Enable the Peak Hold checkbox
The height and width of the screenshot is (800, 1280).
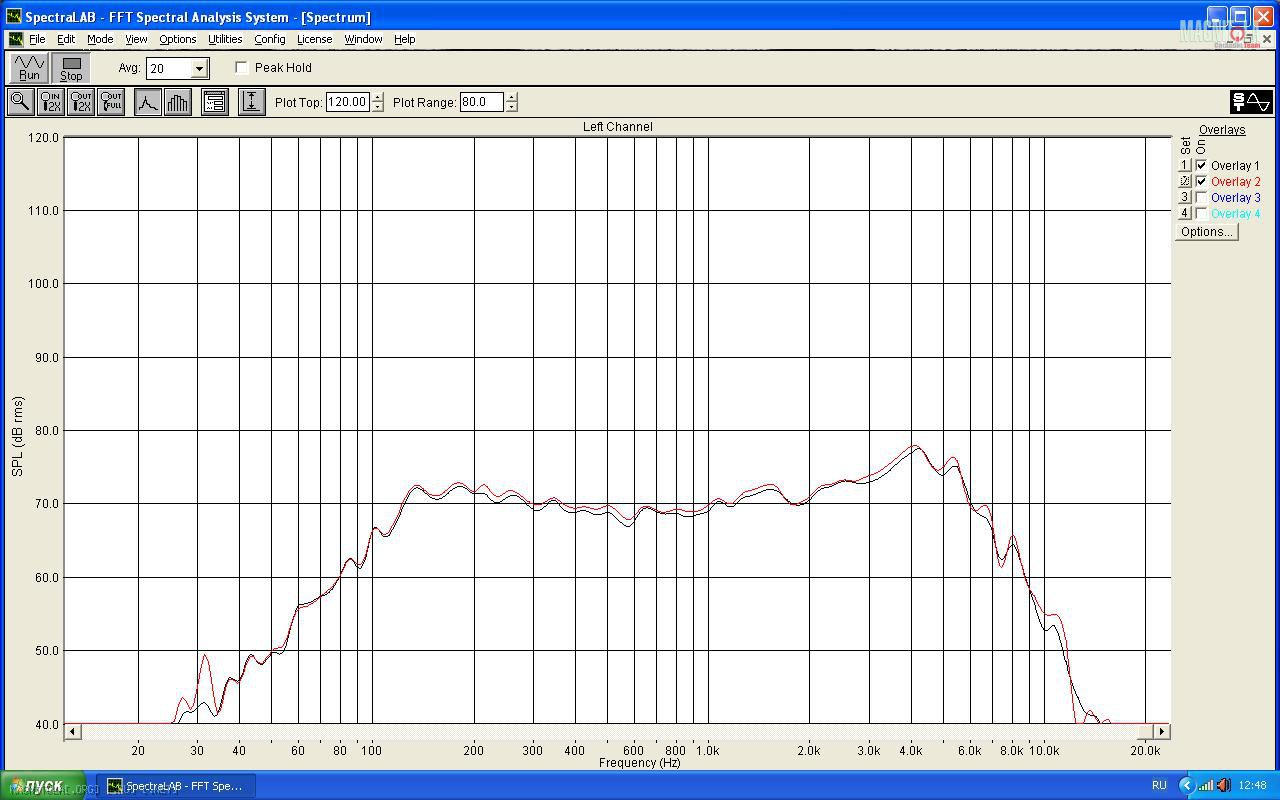point(242,68)
